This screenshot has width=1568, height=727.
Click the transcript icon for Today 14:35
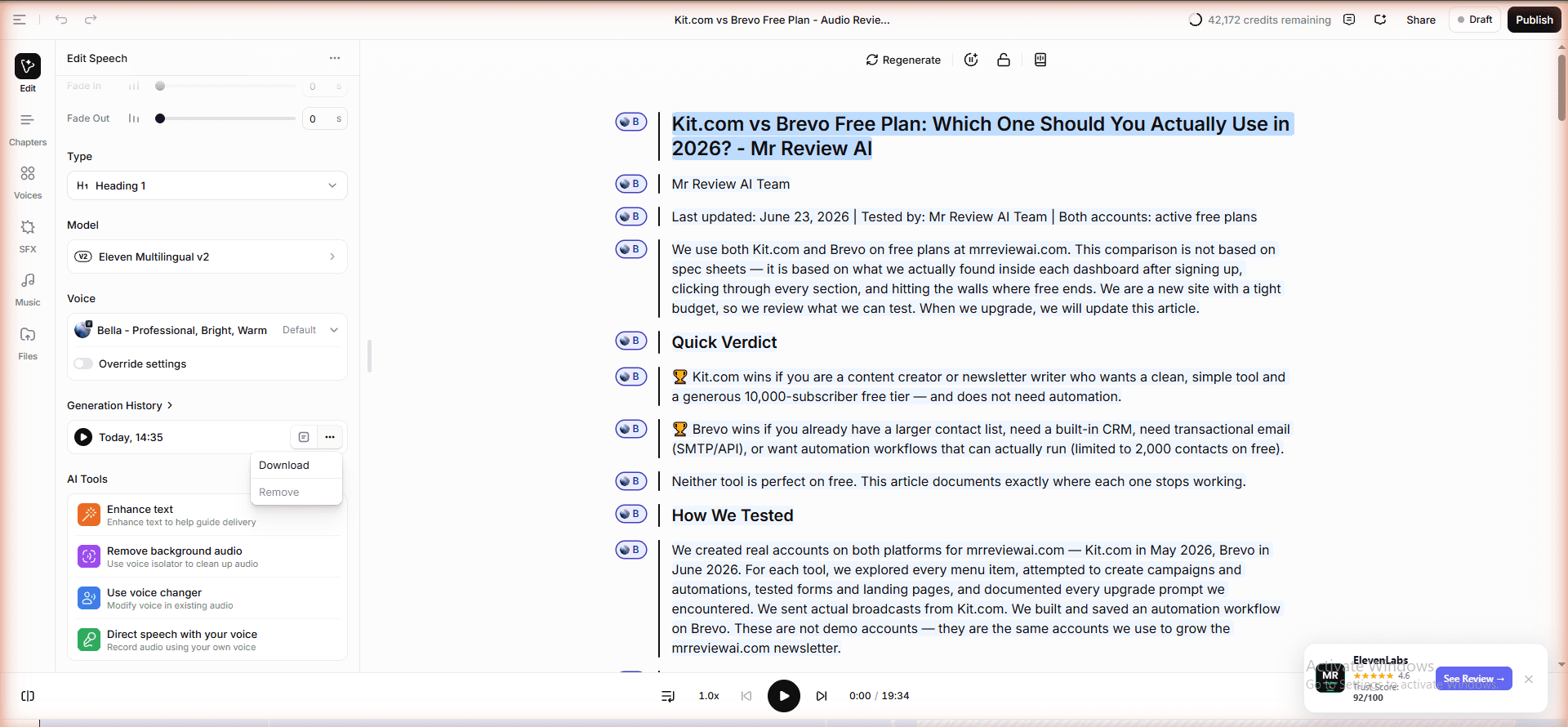click(304, 437)
